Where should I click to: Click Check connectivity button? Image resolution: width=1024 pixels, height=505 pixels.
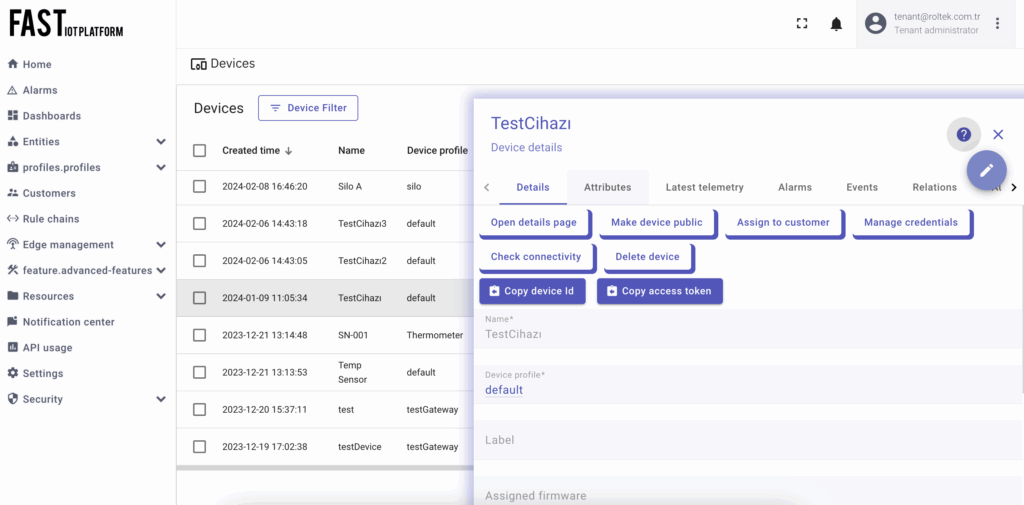click(x=536, y=257)
